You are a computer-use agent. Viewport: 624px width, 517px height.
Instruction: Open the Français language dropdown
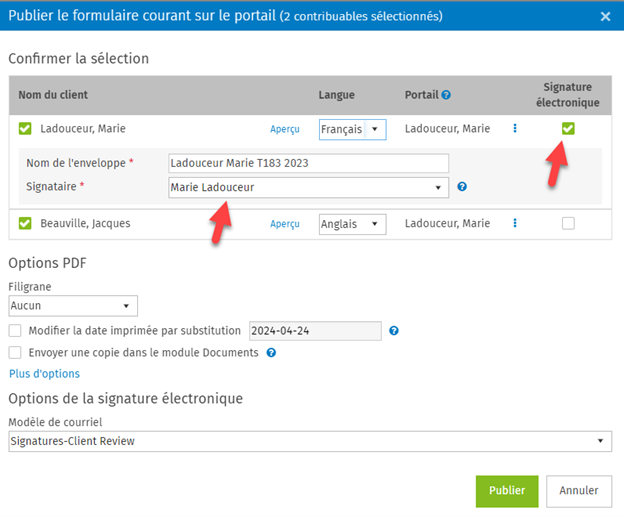pyautogui.click(x=352, y=129)
